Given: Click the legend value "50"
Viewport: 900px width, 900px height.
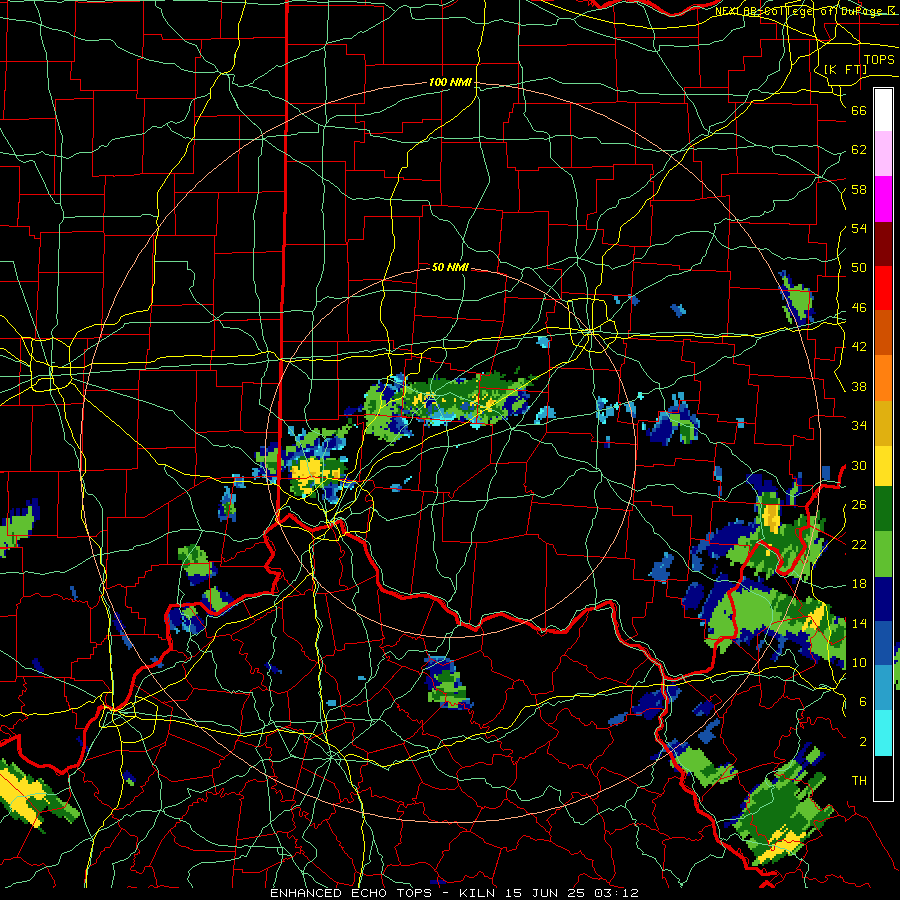Looking at the screenshot, I should (x=859, y=268).
